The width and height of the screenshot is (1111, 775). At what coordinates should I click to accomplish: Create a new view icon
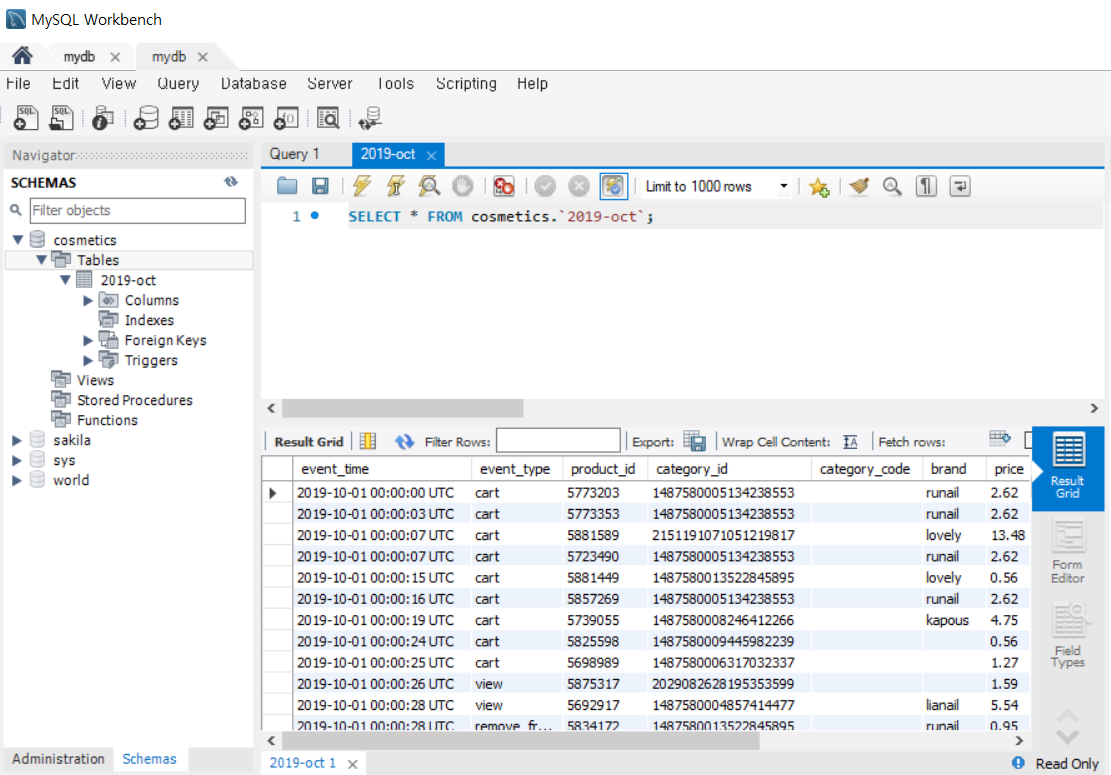click(215, 118)
